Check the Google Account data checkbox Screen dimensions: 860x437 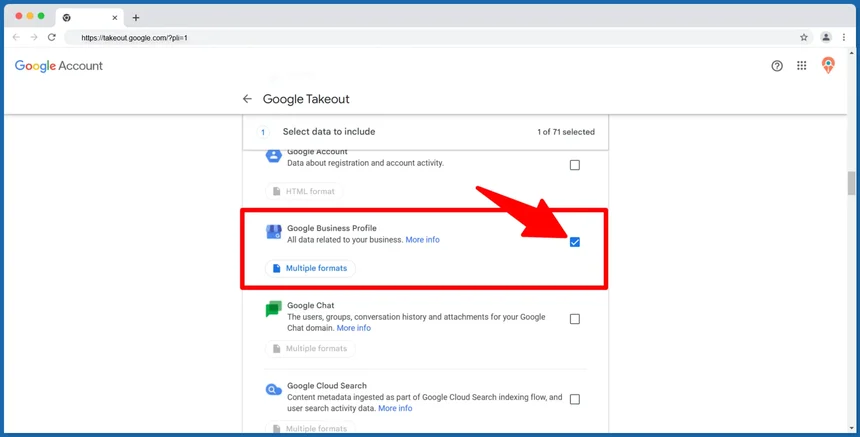[574, 165]
